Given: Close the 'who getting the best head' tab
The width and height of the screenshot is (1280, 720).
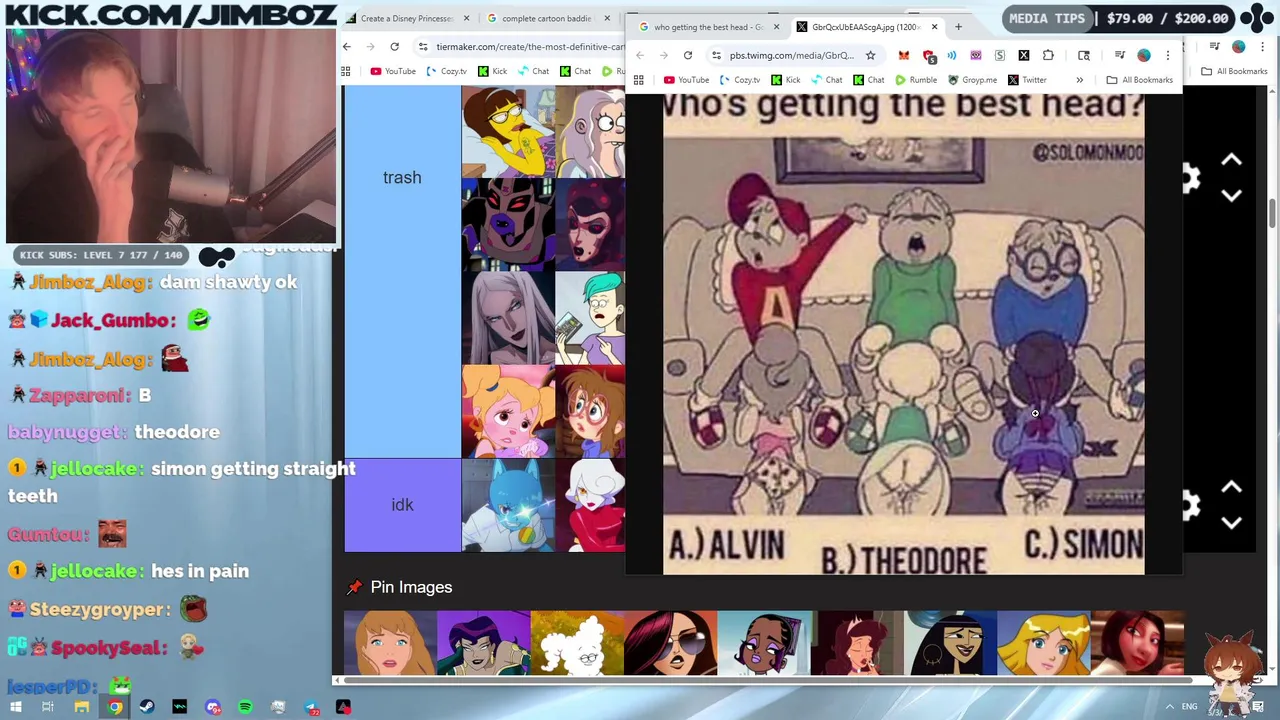Looking at the screenshot, I should click(776, 27).
